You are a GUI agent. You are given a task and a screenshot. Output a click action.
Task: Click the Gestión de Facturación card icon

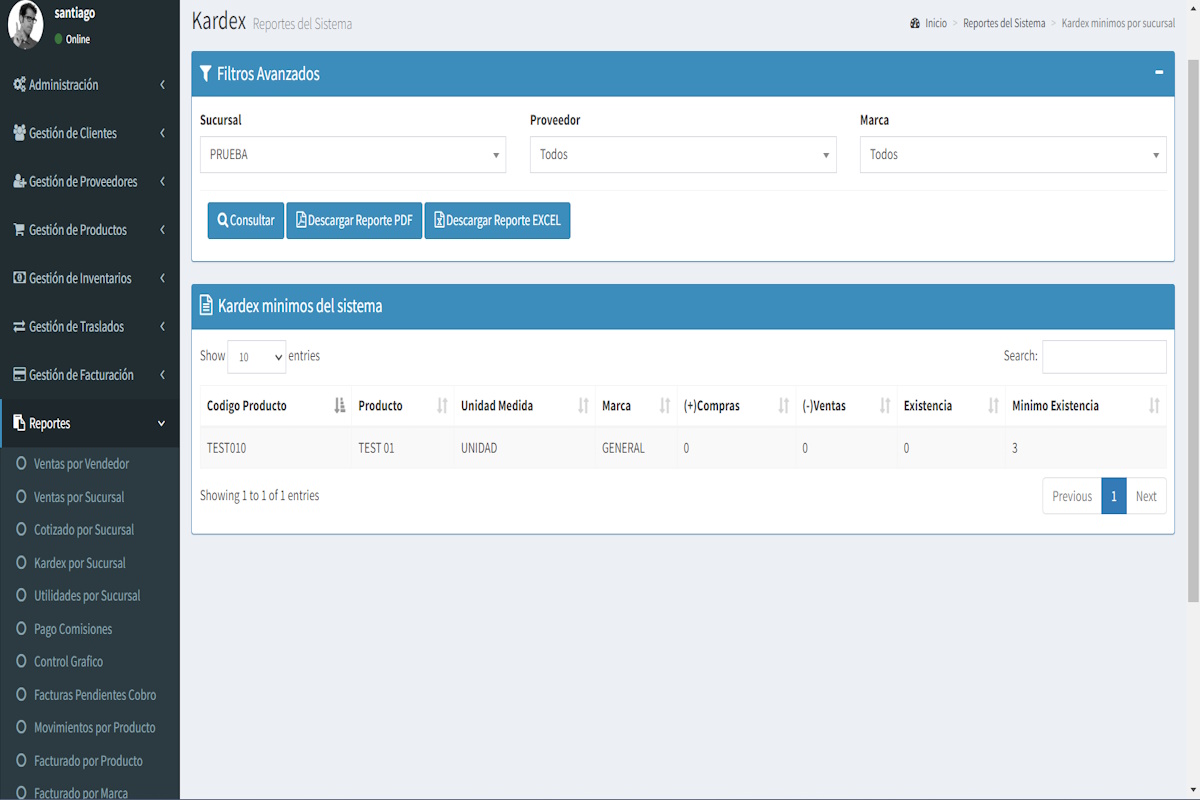click(x=19, y=375)
